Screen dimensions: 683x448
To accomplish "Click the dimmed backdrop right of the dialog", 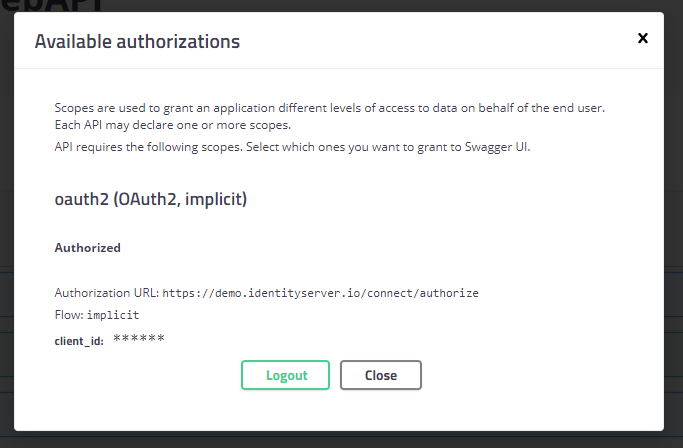I will click(x=674, y=250).
